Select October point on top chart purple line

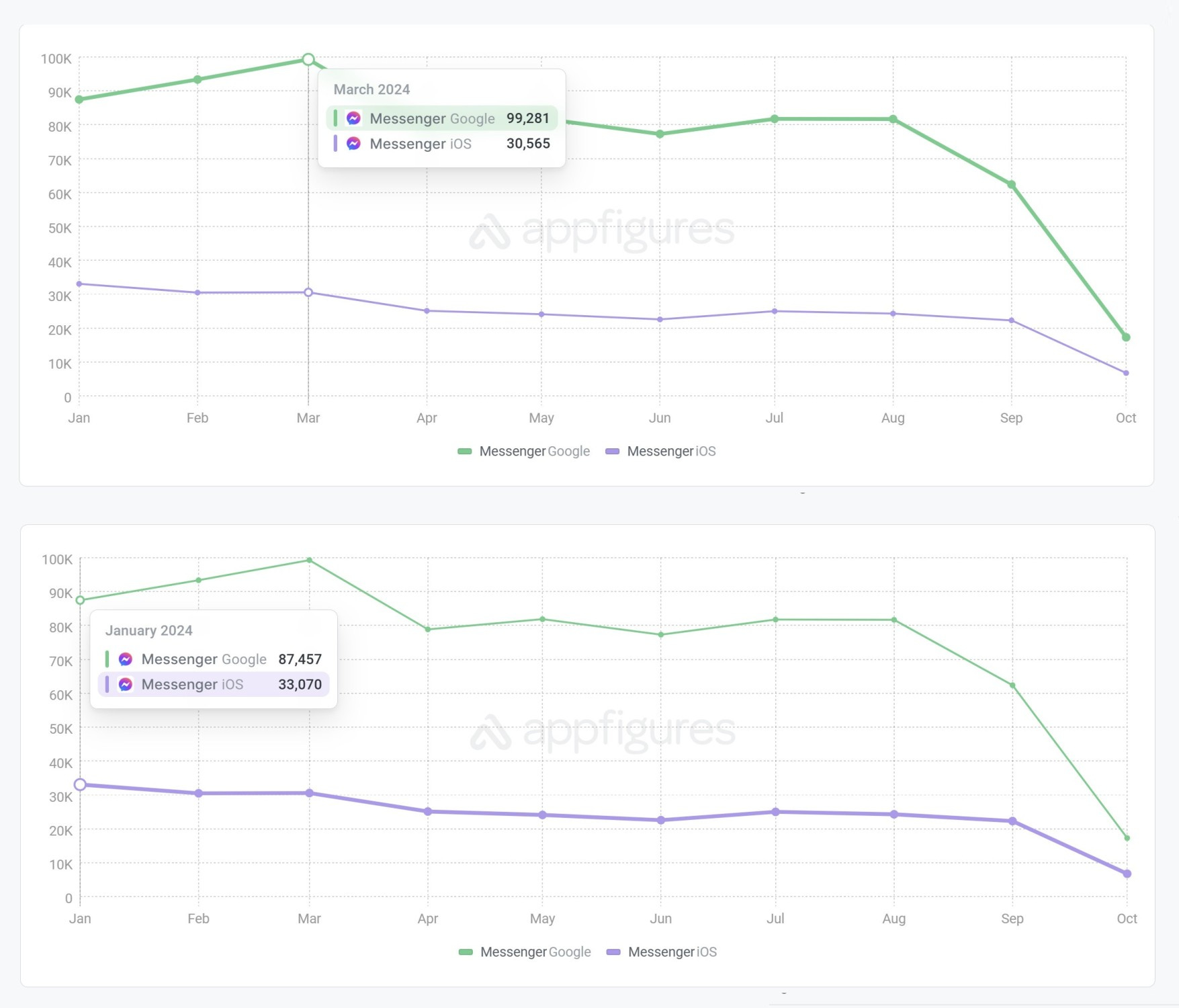pyautogui.click(x=1126, y=373)
